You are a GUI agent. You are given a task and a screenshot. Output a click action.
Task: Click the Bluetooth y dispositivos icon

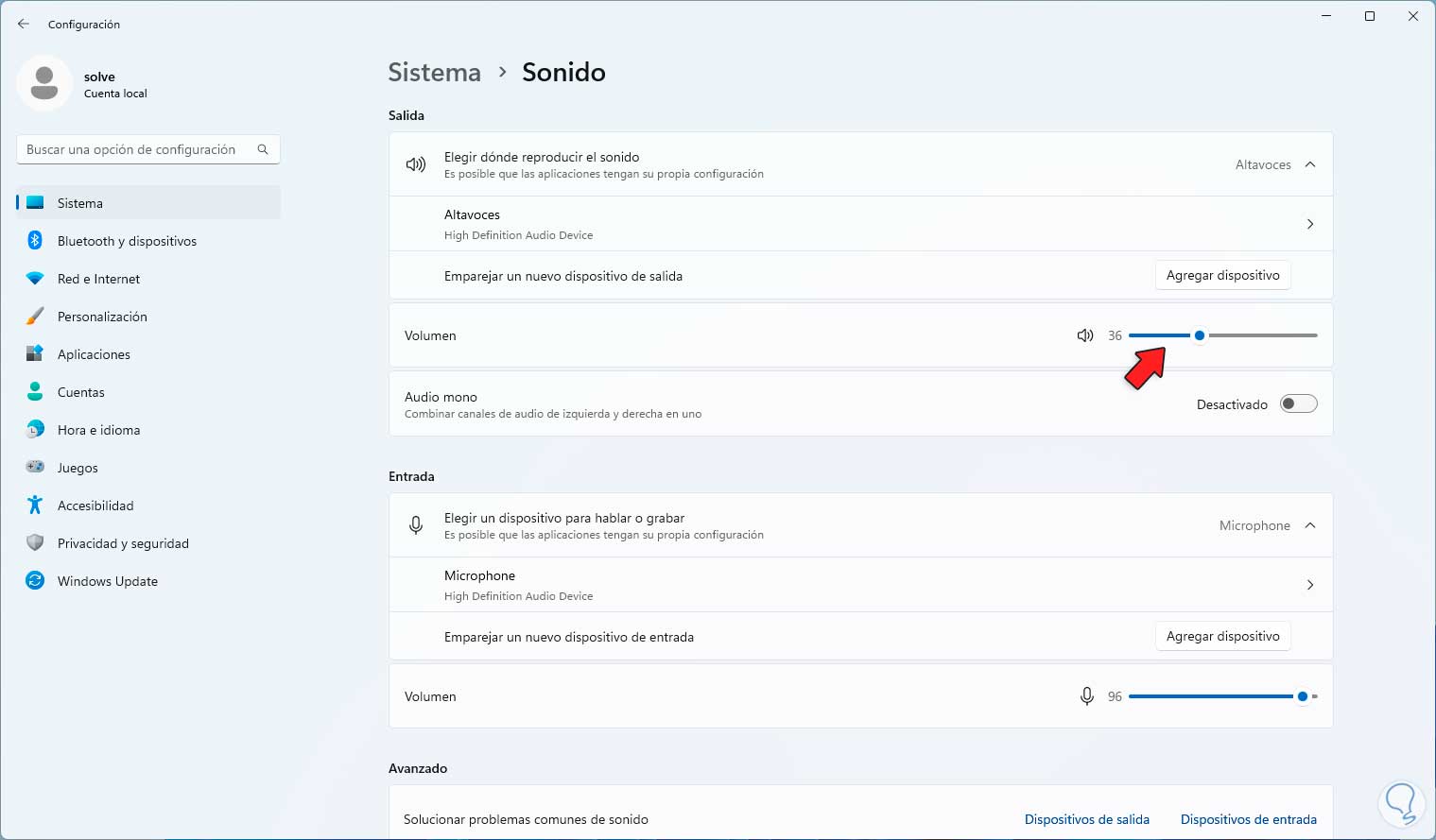pyautogui.click(x=35, y=241)
